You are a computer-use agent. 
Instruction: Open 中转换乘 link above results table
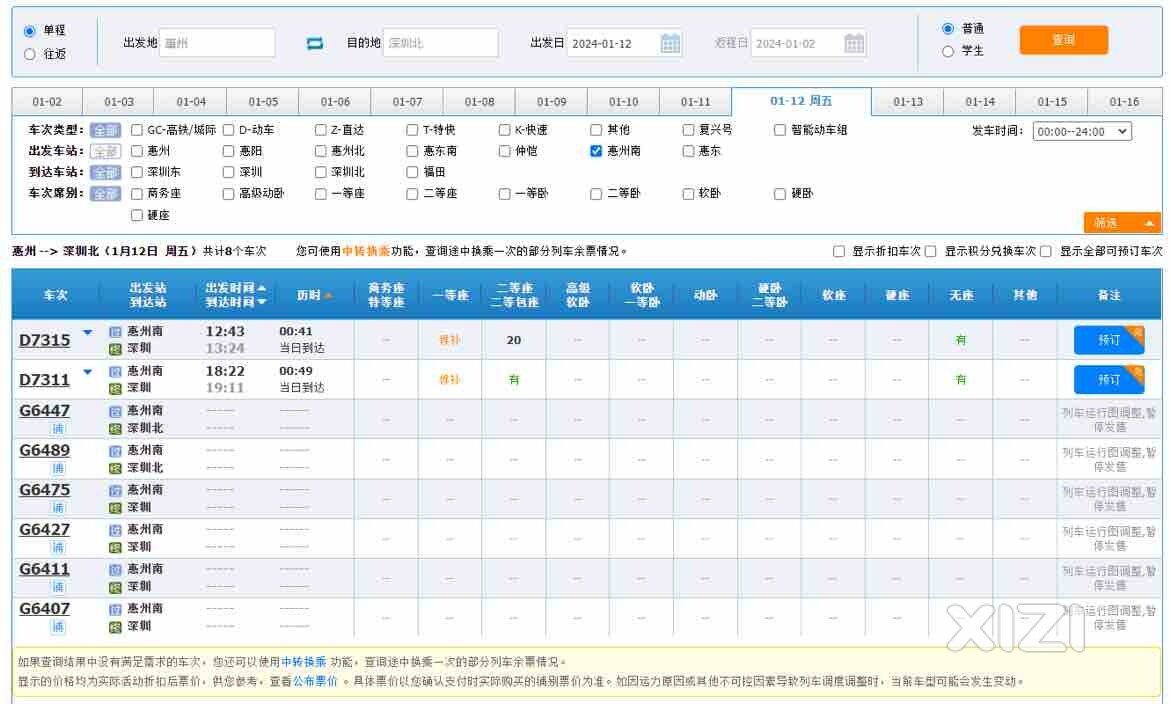366,252
